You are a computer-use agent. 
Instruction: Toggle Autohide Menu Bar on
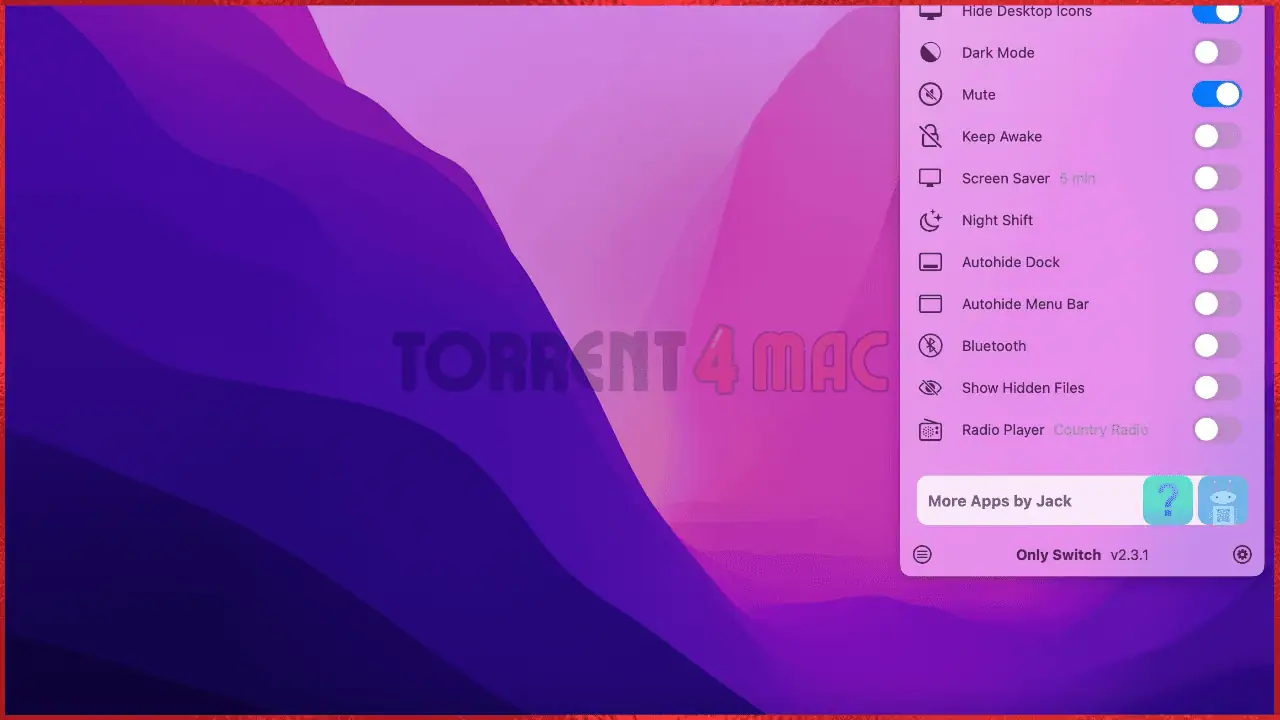point(1217,304)
